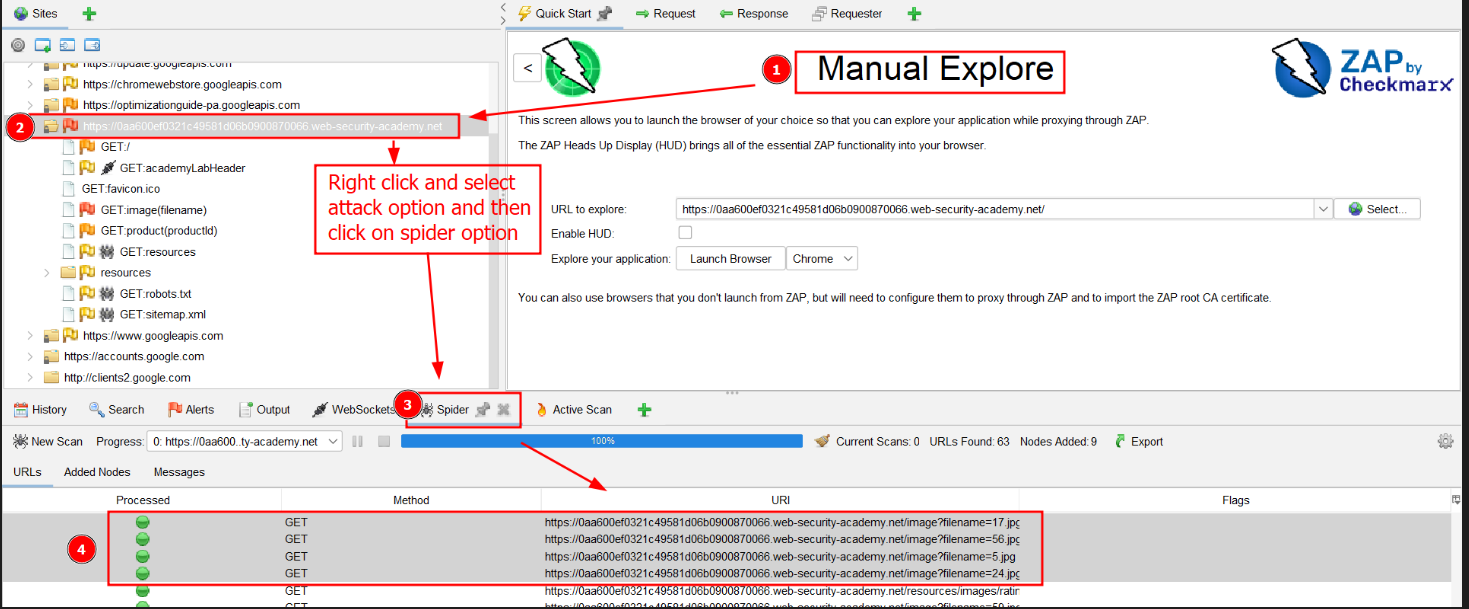Screen dimensions: 1469x609
Task: Open spider options with the gear icon
Action: point(1445,441)
